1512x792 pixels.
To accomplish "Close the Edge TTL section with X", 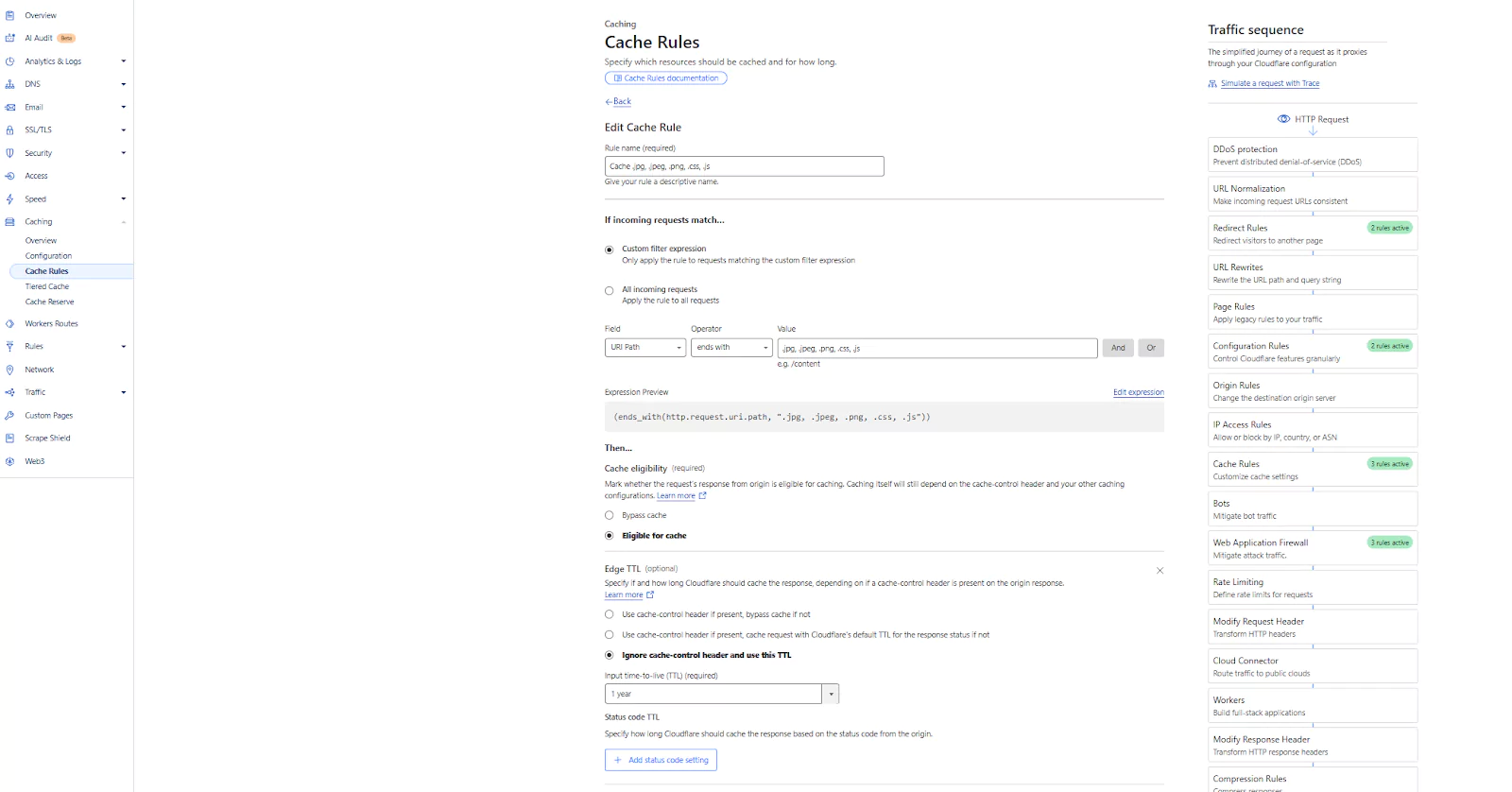I will click(x=1160, y=571).
